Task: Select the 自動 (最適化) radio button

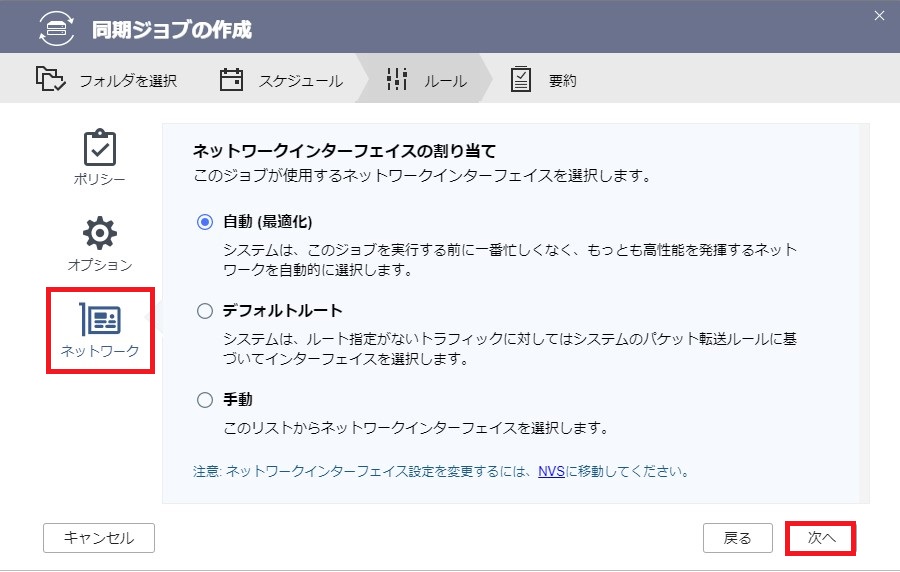Action: pyautogui.click(x=205, y=222)
